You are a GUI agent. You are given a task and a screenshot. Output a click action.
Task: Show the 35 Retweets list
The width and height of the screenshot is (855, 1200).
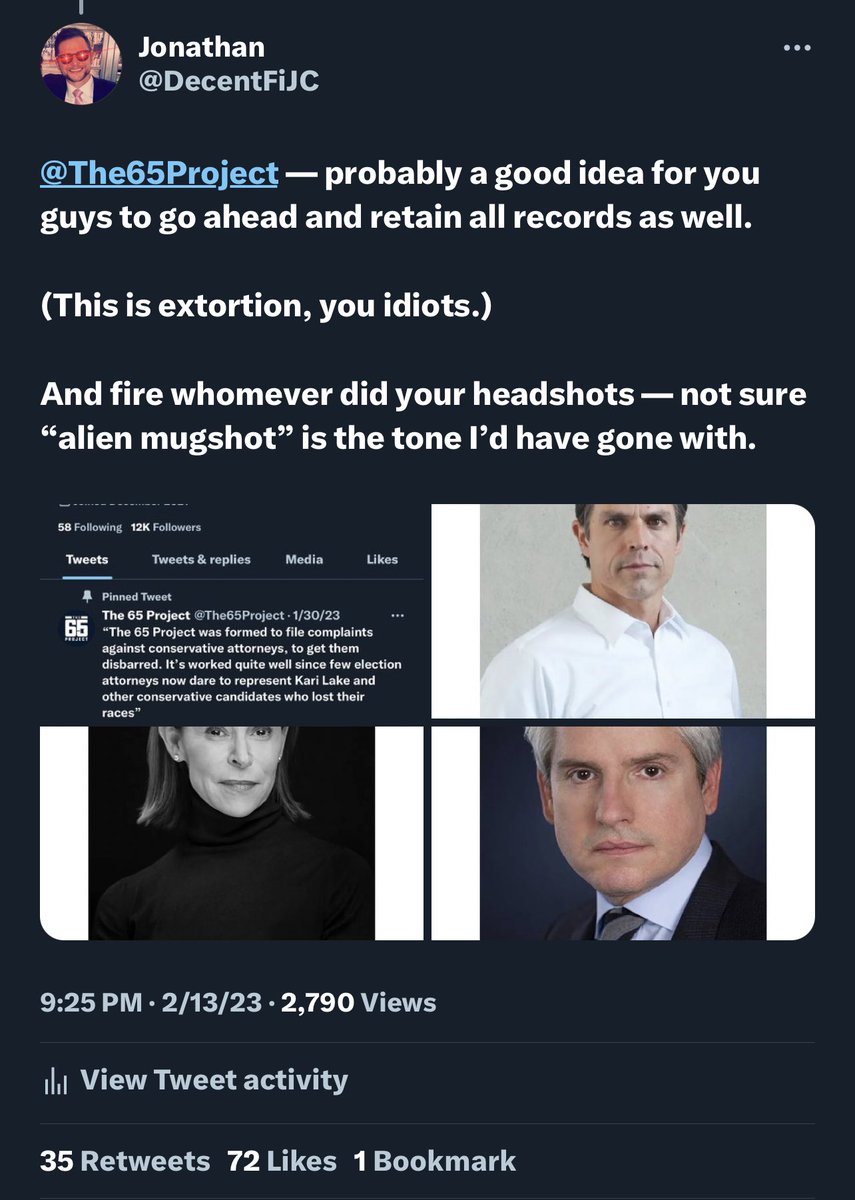pos(125,1161)
